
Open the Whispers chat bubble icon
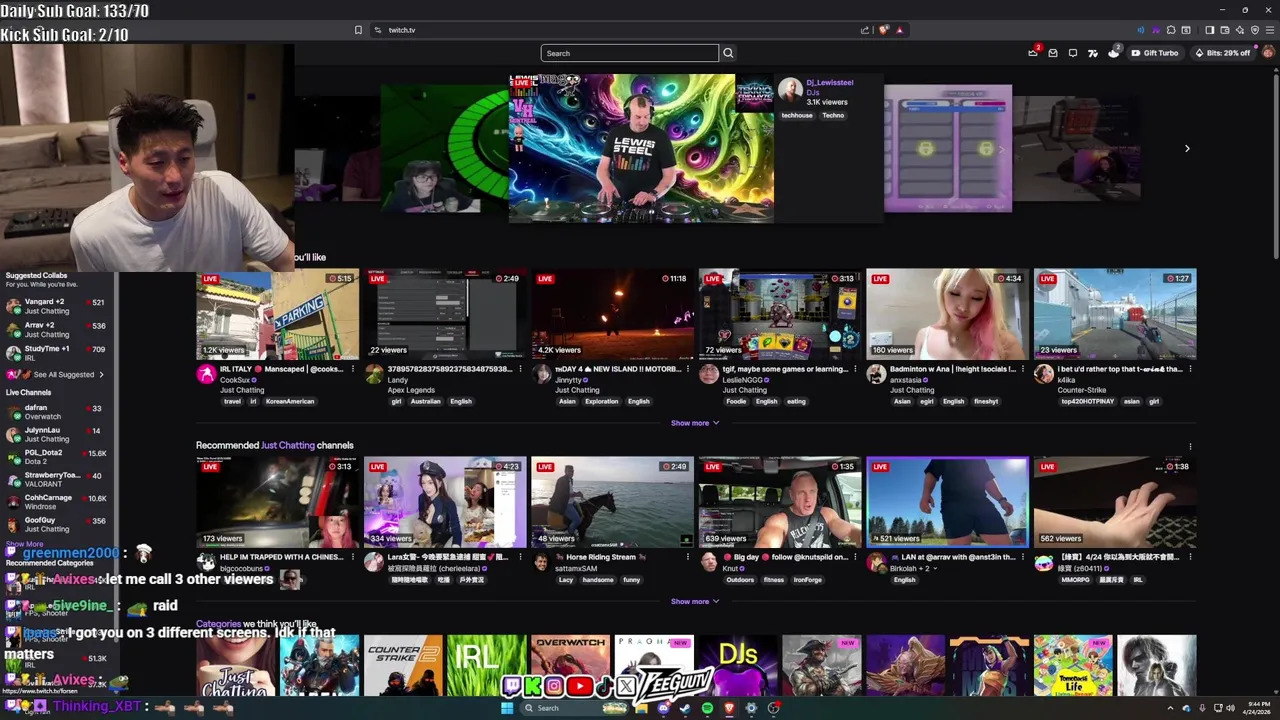[x=1073, y=53]
